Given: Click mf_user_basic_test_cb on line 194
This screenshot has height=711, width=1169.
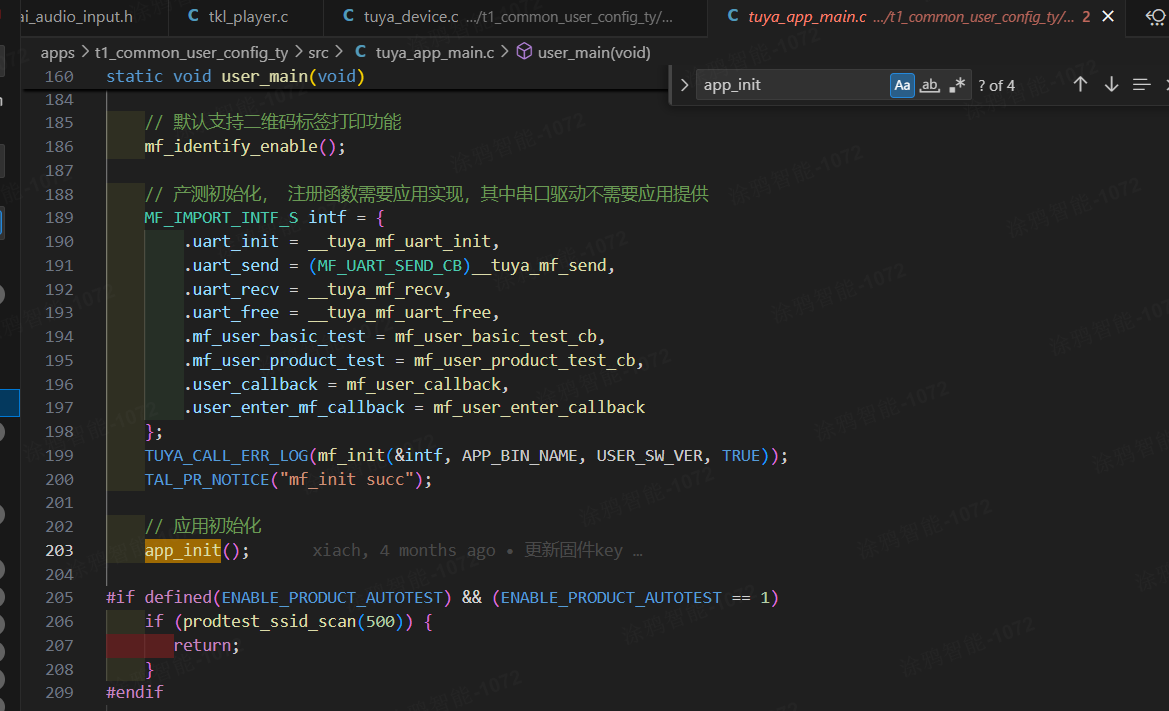Looking at the screenshot, I should (496, 336).
